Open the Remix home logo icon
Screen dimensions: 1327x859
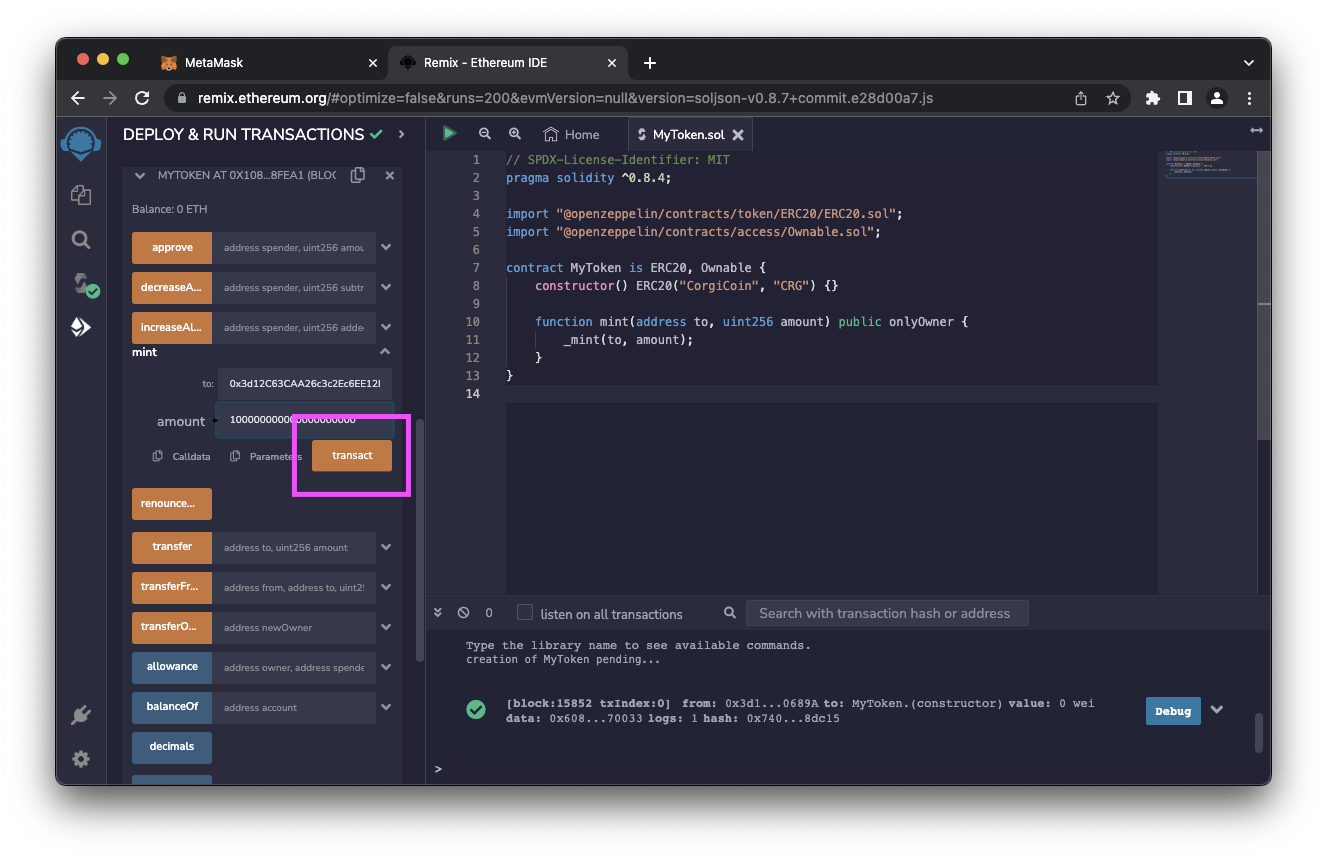tap(81, 142)
